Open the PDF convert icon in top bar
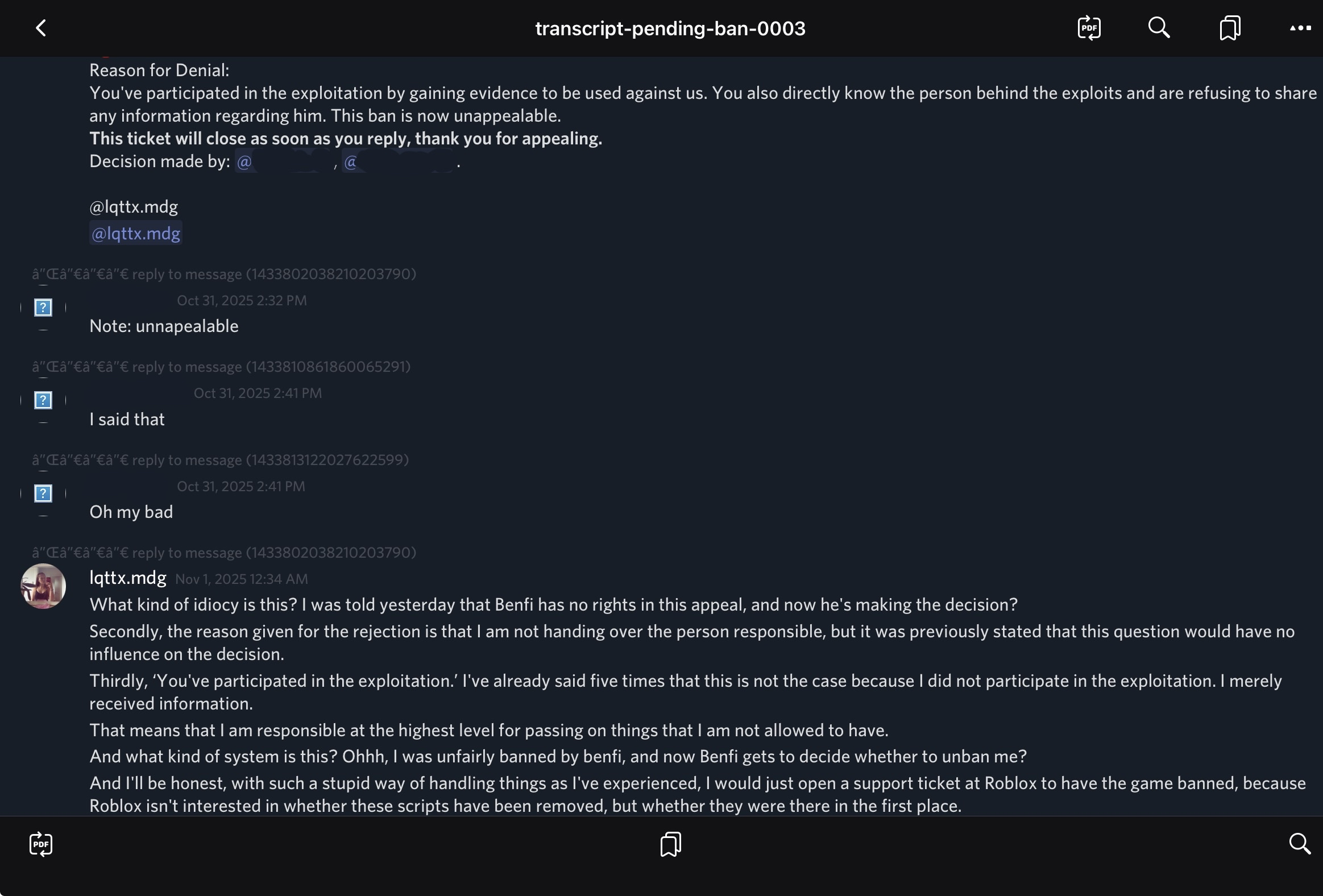Screen dimensions: 1323x896 (x=1088, y=28)
